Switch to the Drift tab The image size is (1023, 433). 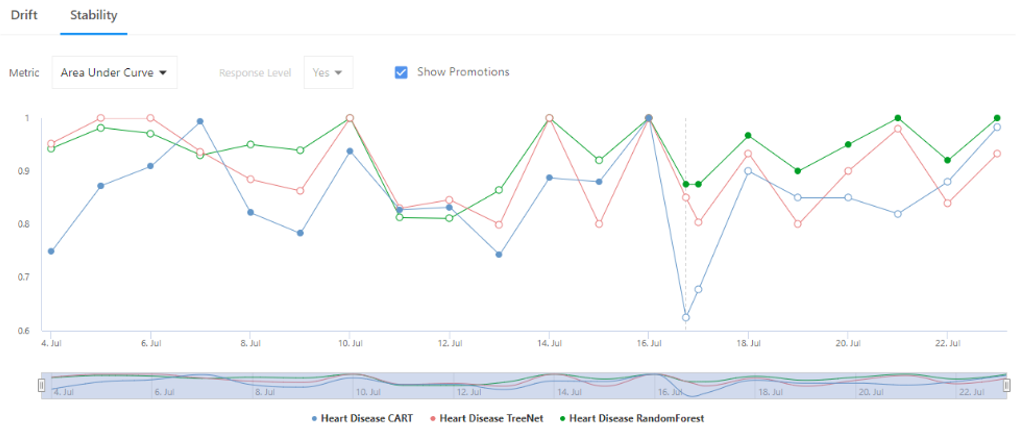pyautogui.click(x=23, y=15)
